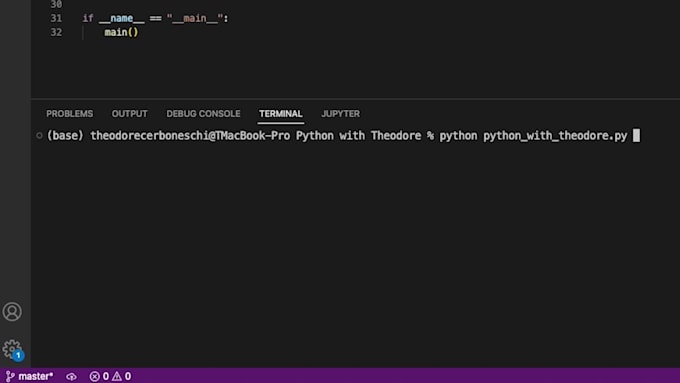Click the master* git branch indicator

coord(29,376)
